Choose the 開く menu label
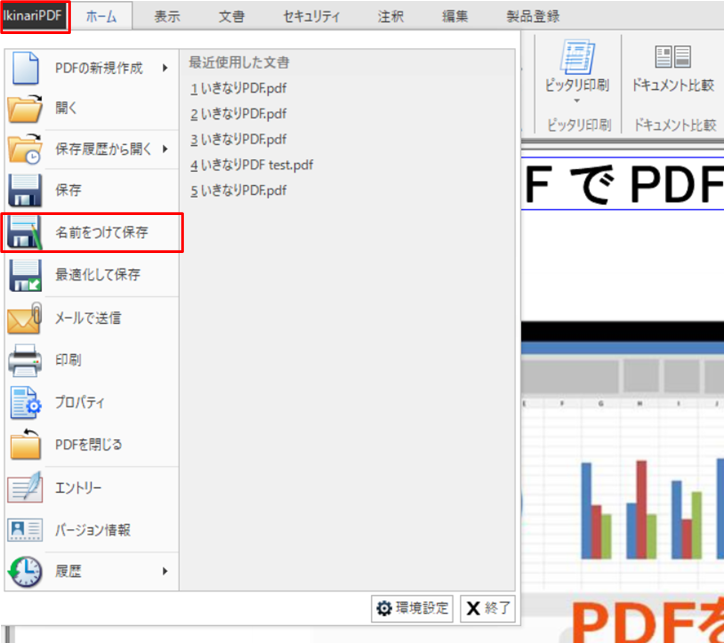Screen dimensions: 724x643 (66, 108)
